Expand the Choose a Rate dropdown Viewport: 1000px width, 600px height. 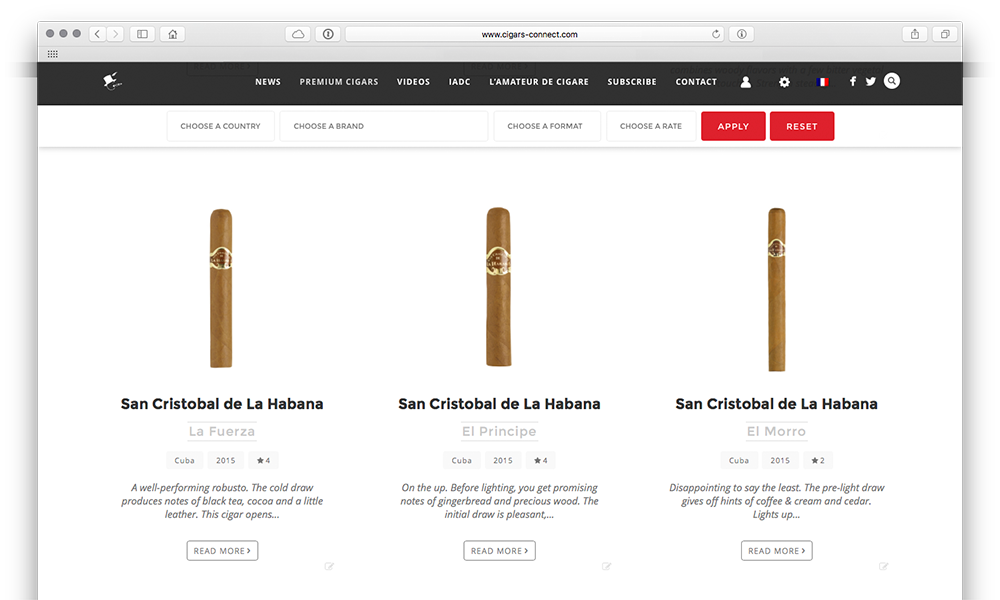[651, 126]
